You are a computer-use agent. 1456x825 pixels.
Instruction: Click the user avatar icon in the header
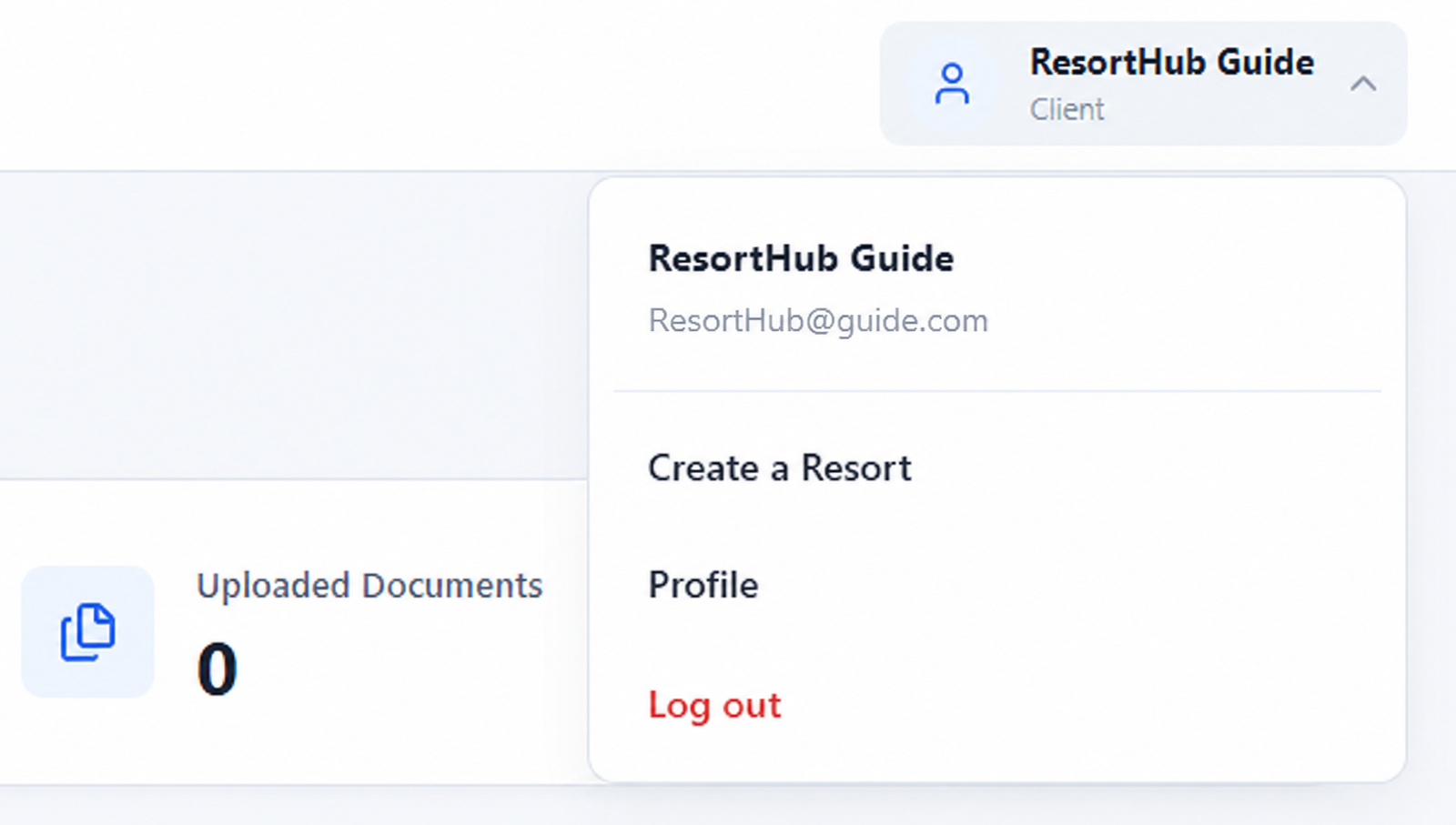(x=952, y=84)
